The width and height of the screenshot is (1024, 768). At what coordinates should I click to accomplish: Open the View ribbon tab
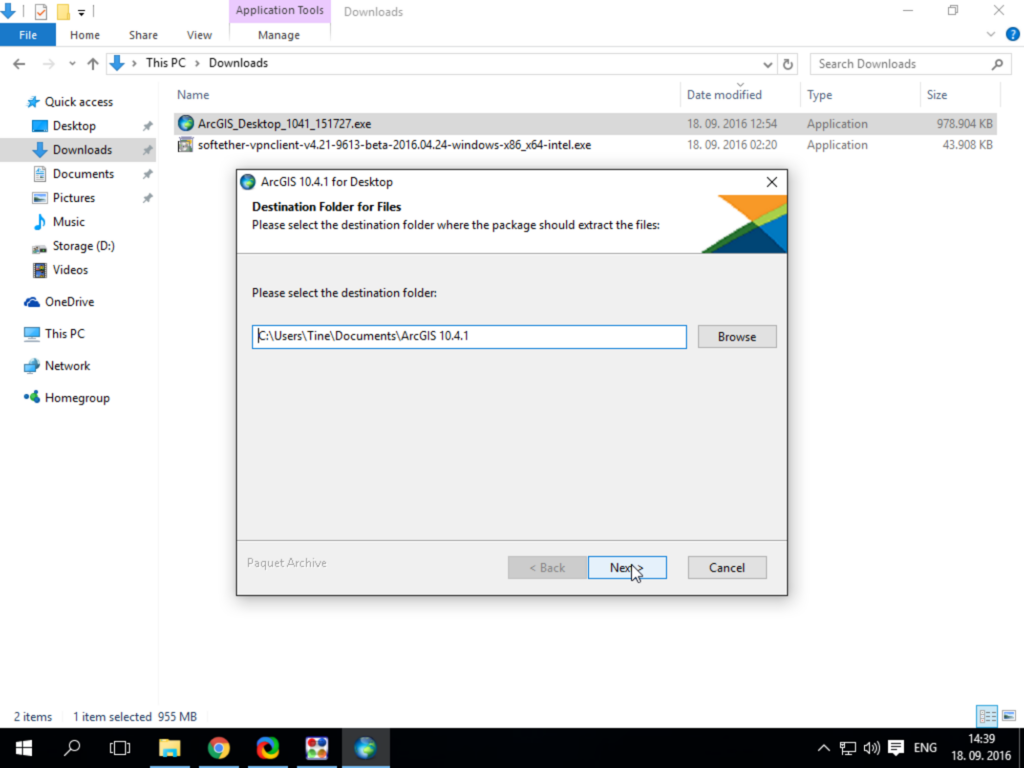[x=199, y=35]
